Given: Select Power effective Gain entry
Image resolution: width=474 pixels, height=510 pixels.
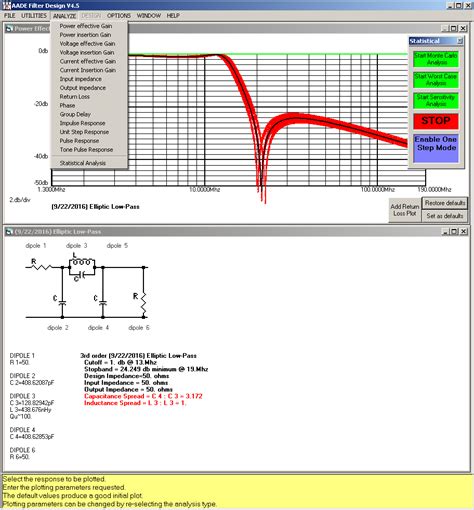Looking at the screenshot, I should (86, 26).
